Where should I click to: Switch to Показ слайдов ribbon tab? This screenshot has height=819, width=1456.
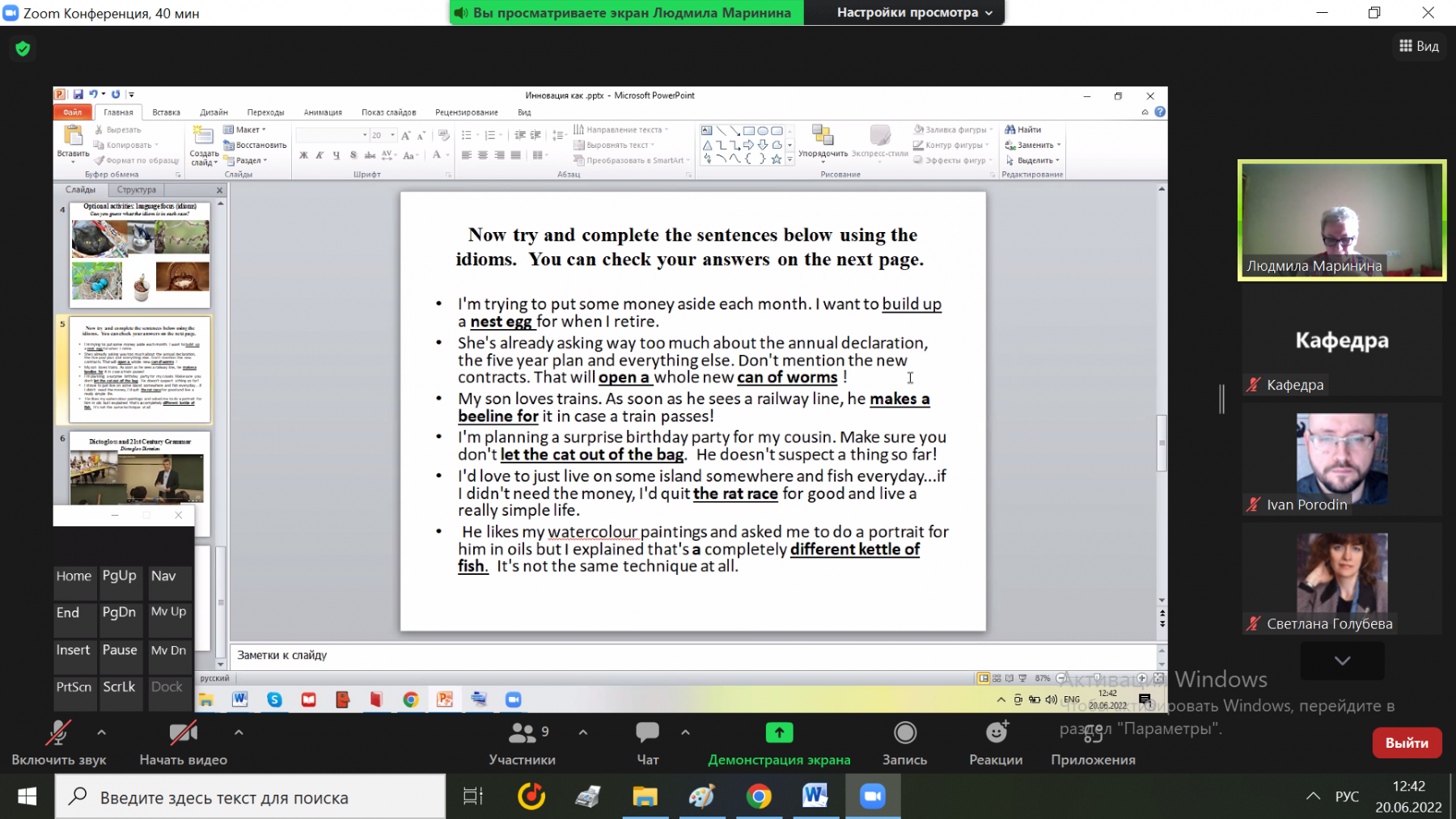[389, 112]
